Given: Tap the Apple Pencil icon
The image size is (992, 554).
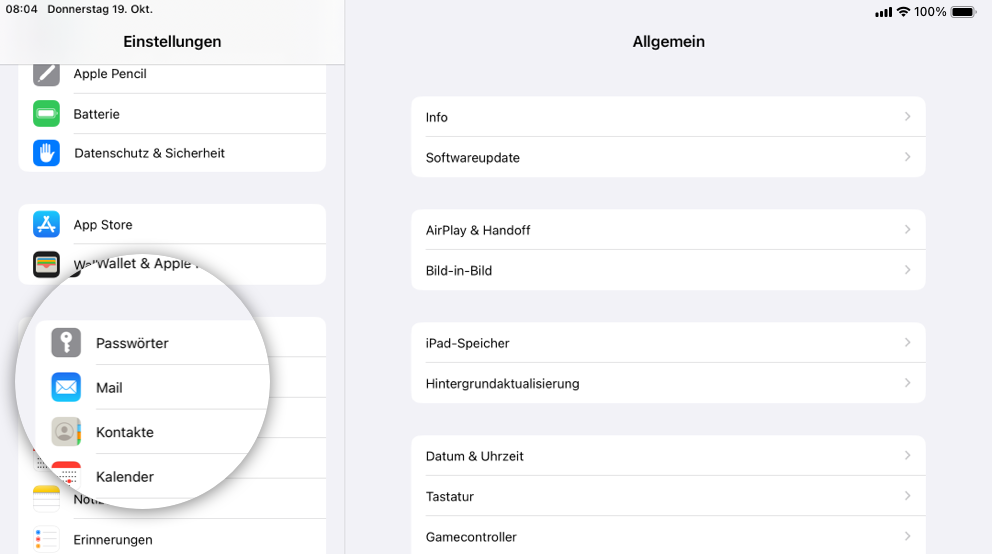Looking at the screenshot, I should click(46, 74).
